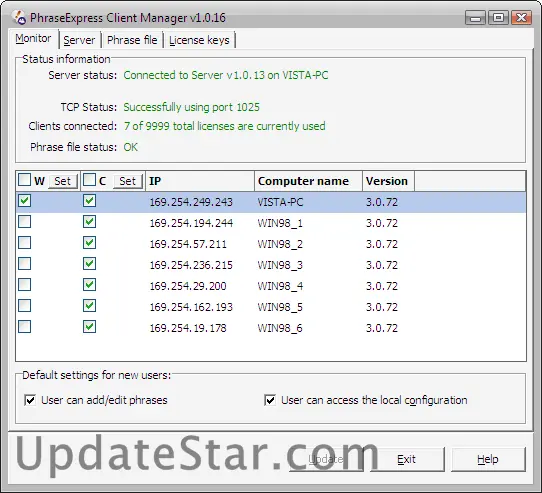Enable W checkbox for WIN98_6 row
Image resolution: width=542 pixels, height=493 pixels.
point(25,327)
